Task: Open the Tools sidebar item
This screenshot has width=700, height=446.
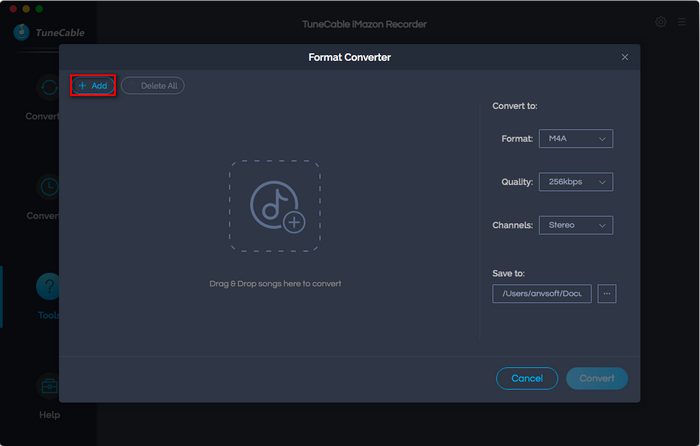Action: click(x=48, y=296)
